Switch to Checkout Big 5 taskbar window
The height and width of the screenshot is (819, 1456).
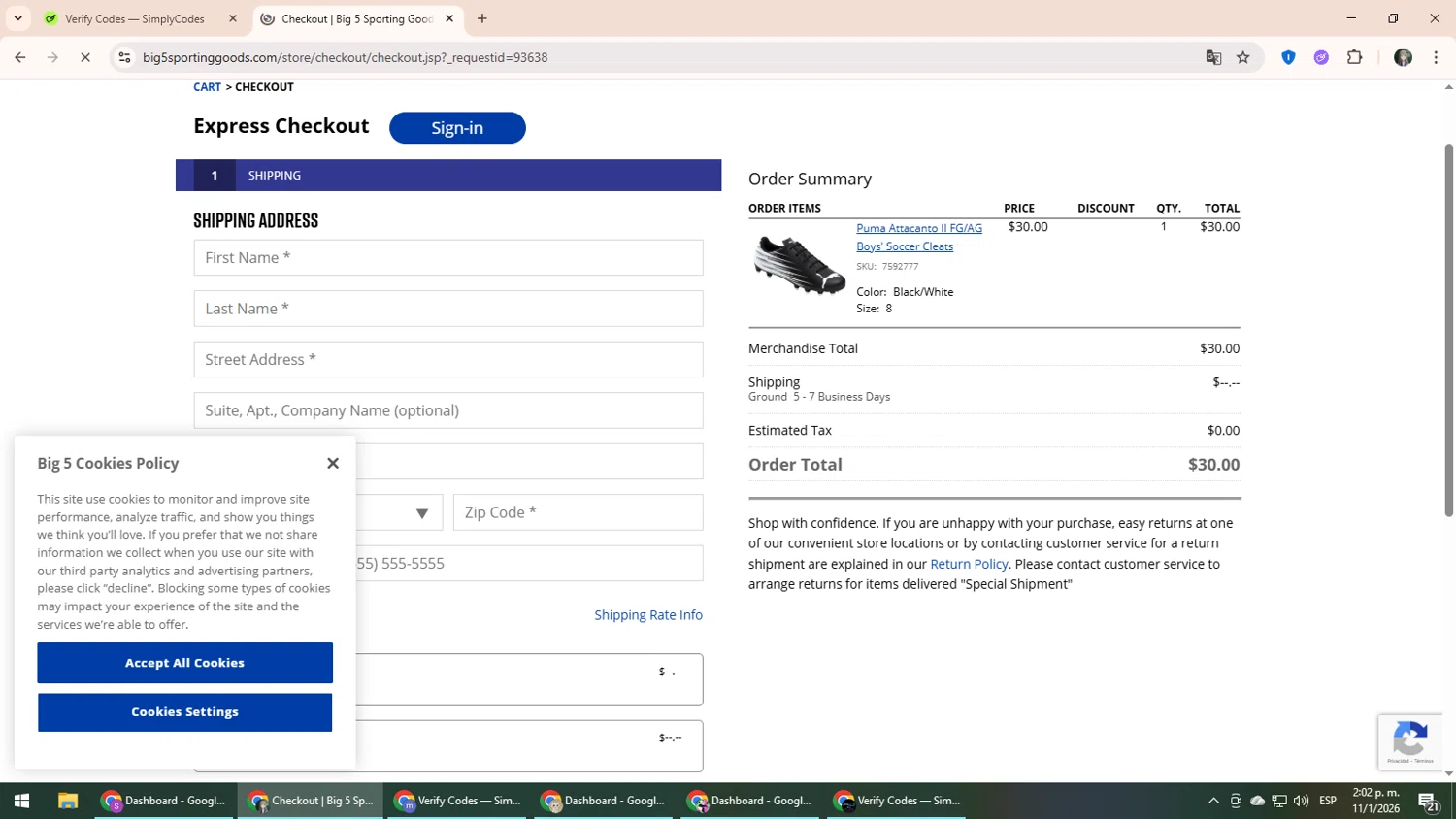tap(311, 801)
